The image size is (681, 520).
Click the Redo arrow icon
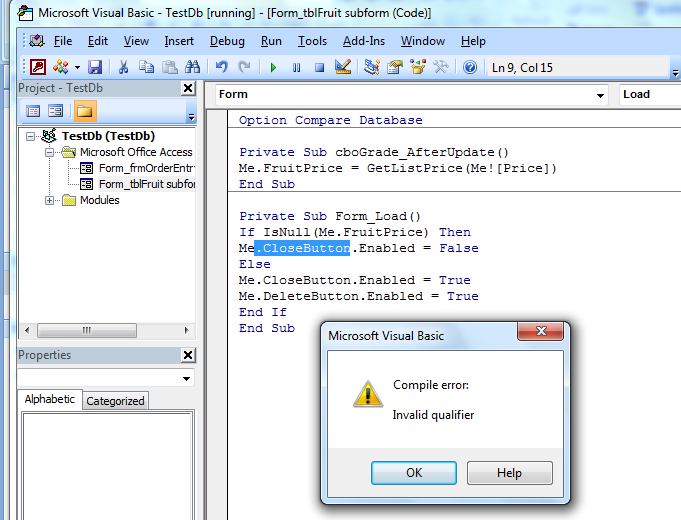click(x=245, y=67)
